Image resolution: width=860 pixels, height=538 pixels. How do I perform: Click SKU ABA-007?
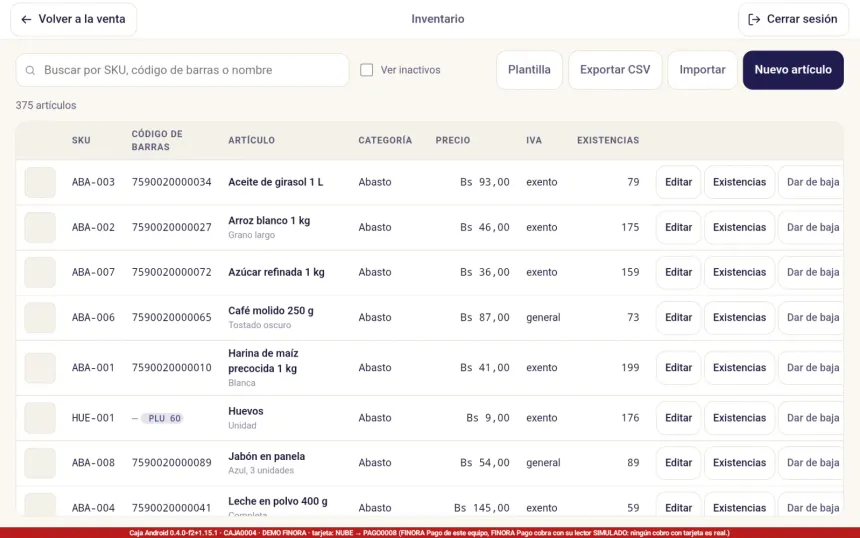click(93, 272)
